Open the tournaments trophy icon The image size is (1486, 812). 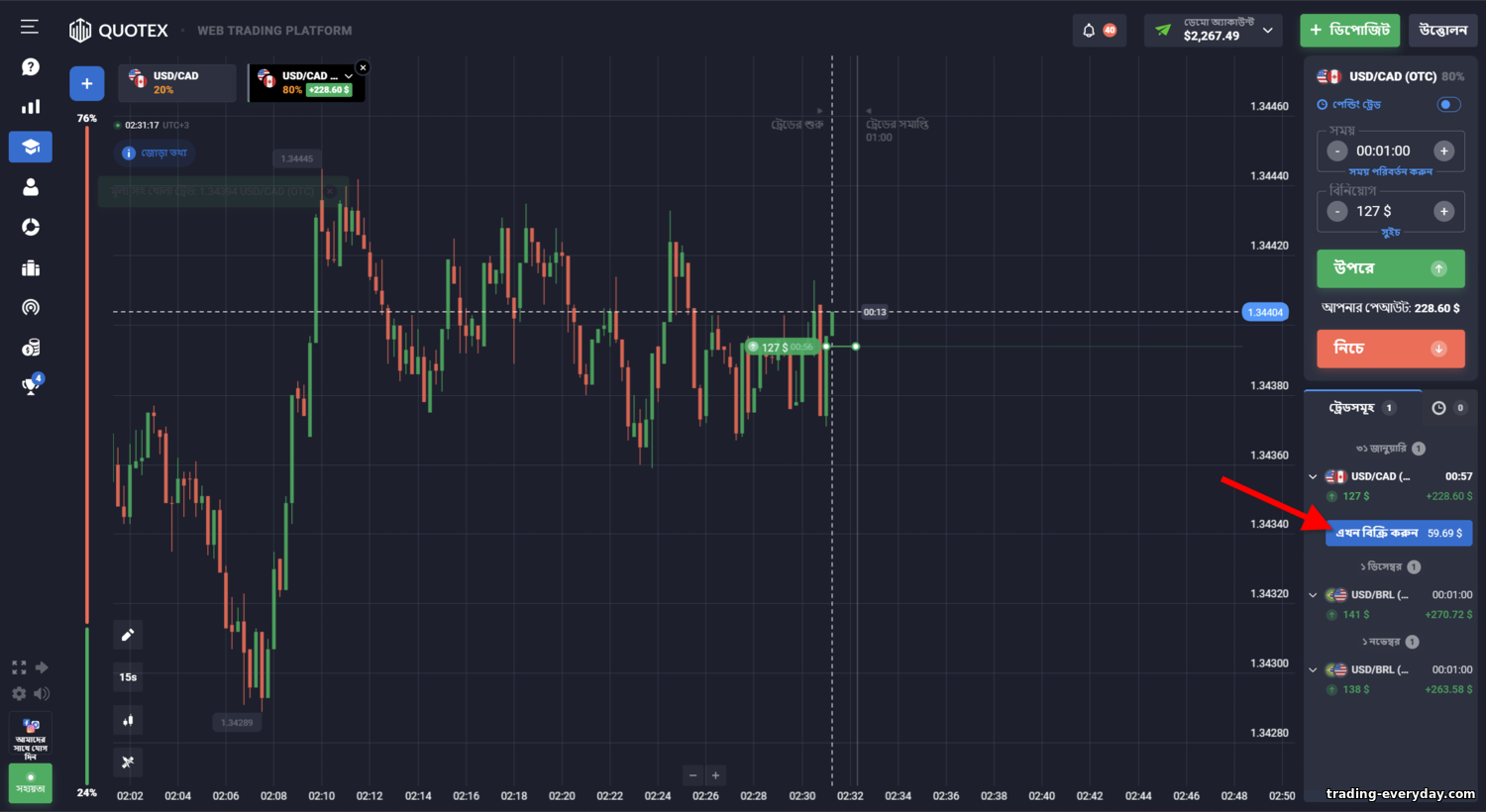(x=31, y=386)
